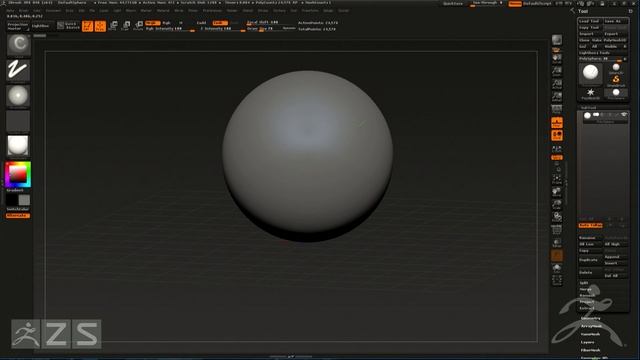This screenshot has height=360, width=640.
Task: Open the Transform menu
Action: point(310,11)
